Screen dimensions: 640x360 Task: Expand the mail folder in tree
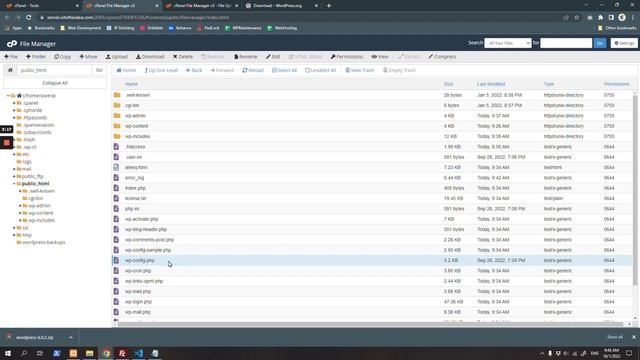click(x=14, y=169)
